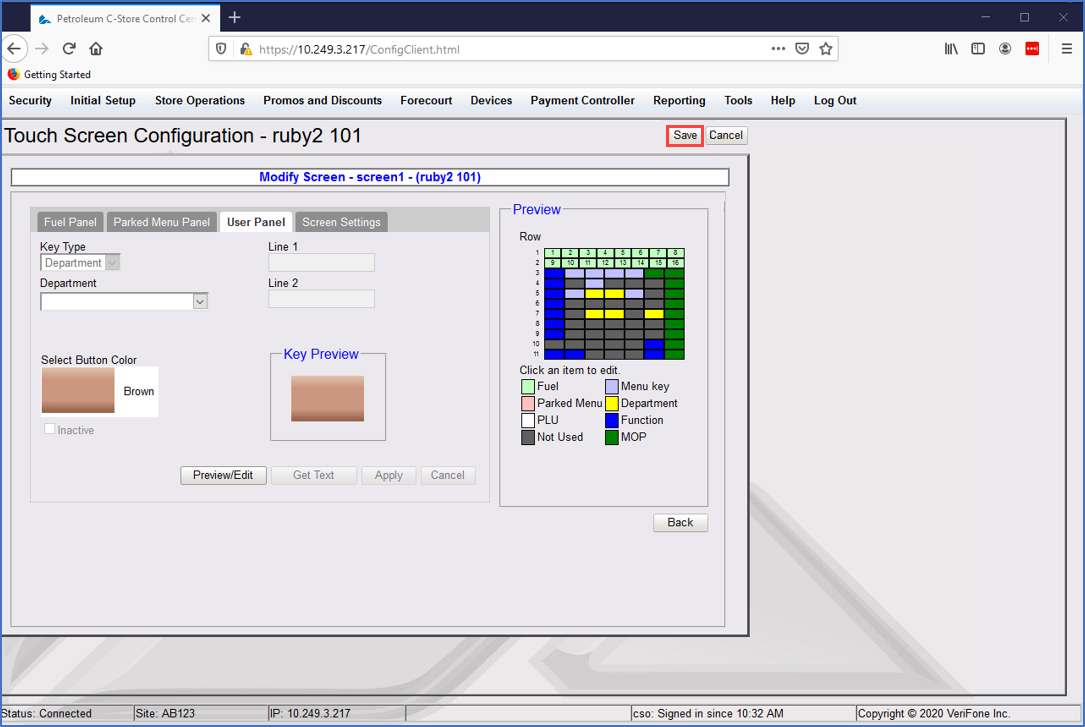Open the Security menu
Image resolution: width=1085 pixels, height=727 pixels.
pyautogui.click(x=30, y=100)
